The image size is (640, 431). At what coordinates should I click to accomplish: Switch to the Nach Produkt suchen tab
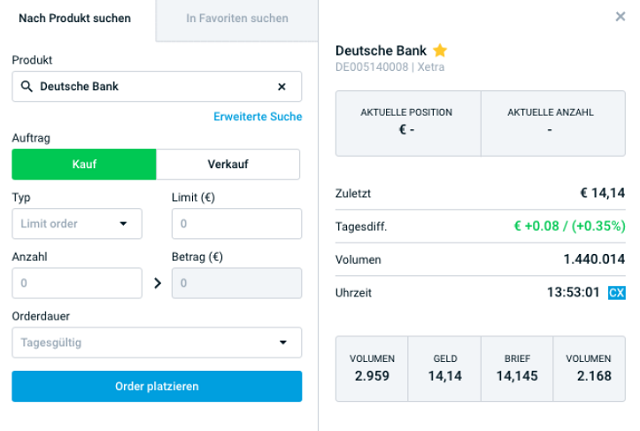[75, 18]
